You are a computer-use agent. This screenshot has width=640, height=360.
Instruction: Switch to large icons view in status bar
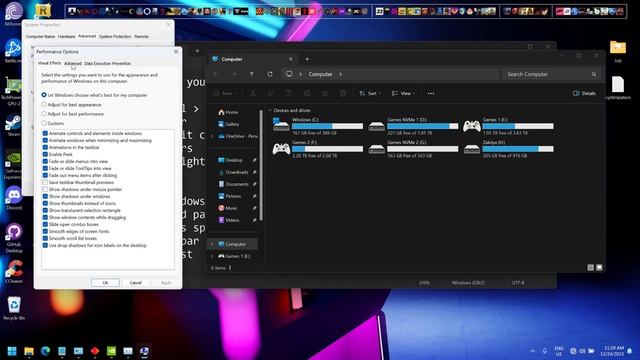pos(599,267)
